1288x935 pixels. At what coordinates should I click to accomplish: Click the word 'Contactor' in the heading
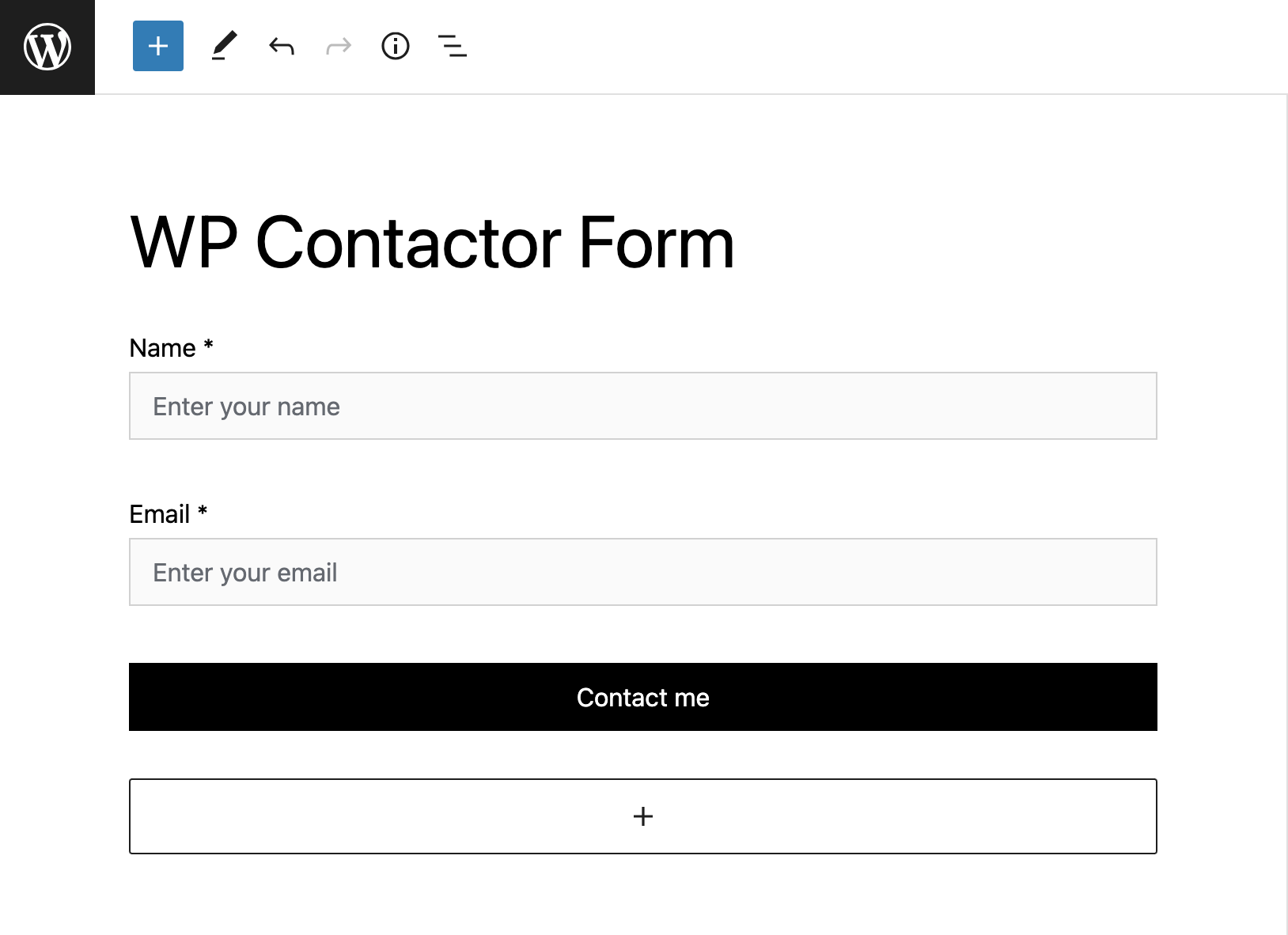click(x=408, y=242)
